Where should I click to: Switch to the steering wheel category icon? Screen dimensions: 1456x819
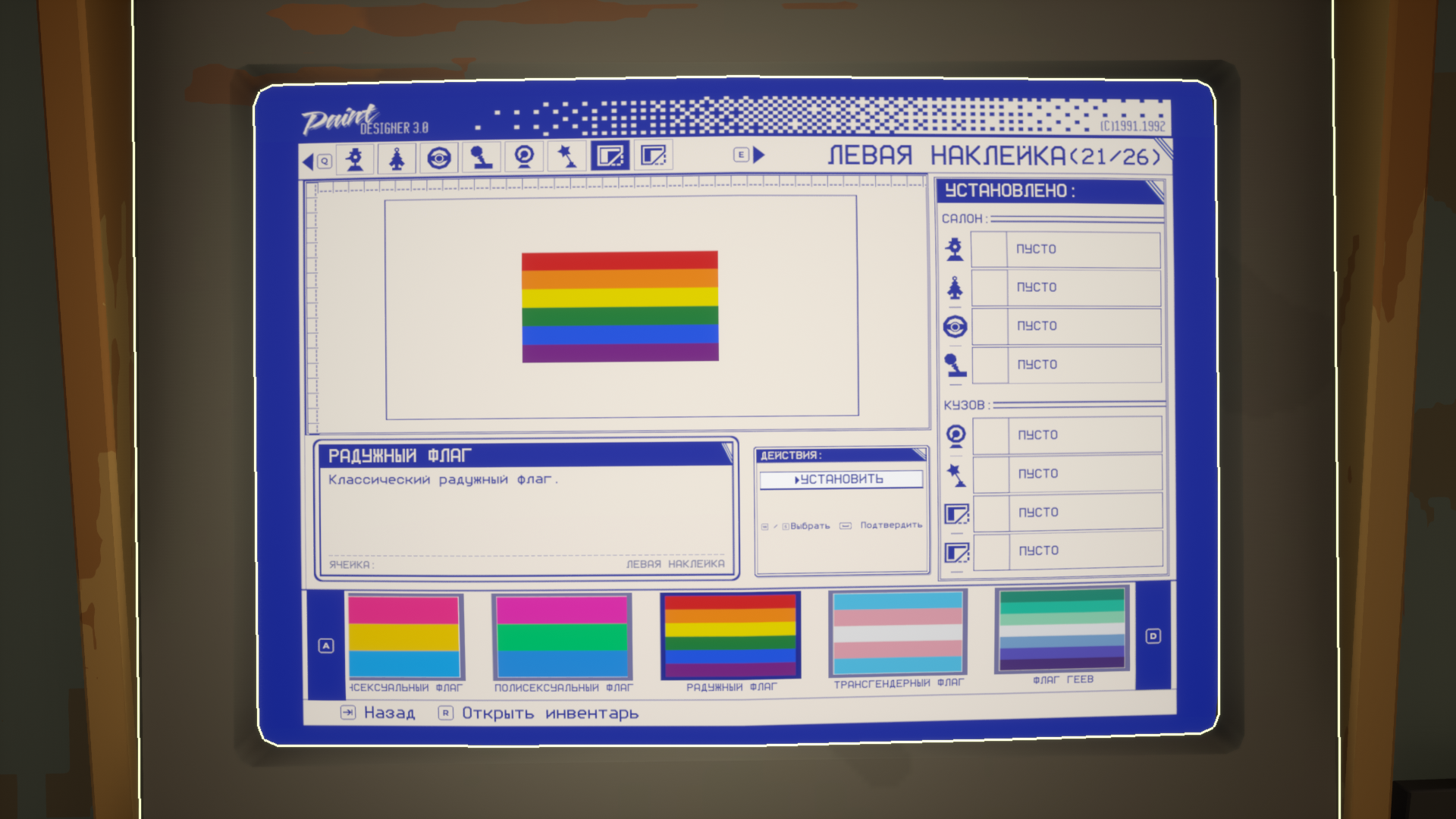[x=439, y=158]
